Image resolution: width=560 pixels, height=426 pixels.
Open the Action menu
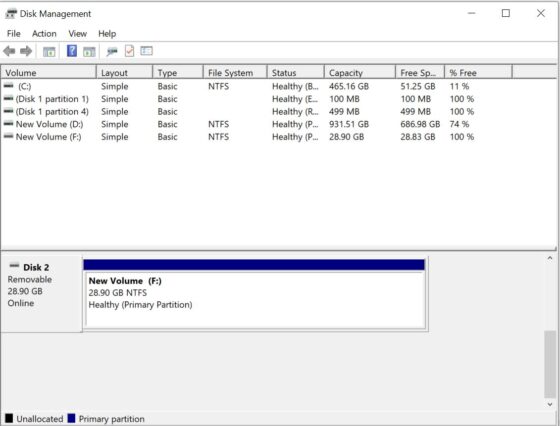44,34
